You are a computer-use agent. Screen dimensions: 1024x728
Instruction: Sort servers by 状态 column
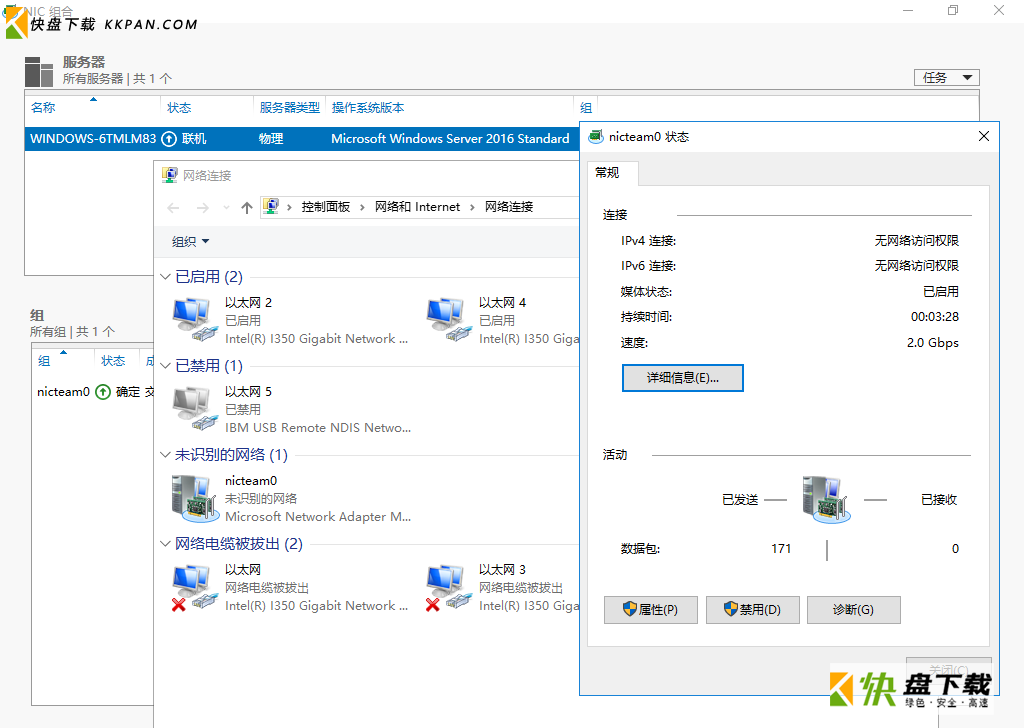coord(179,108)
